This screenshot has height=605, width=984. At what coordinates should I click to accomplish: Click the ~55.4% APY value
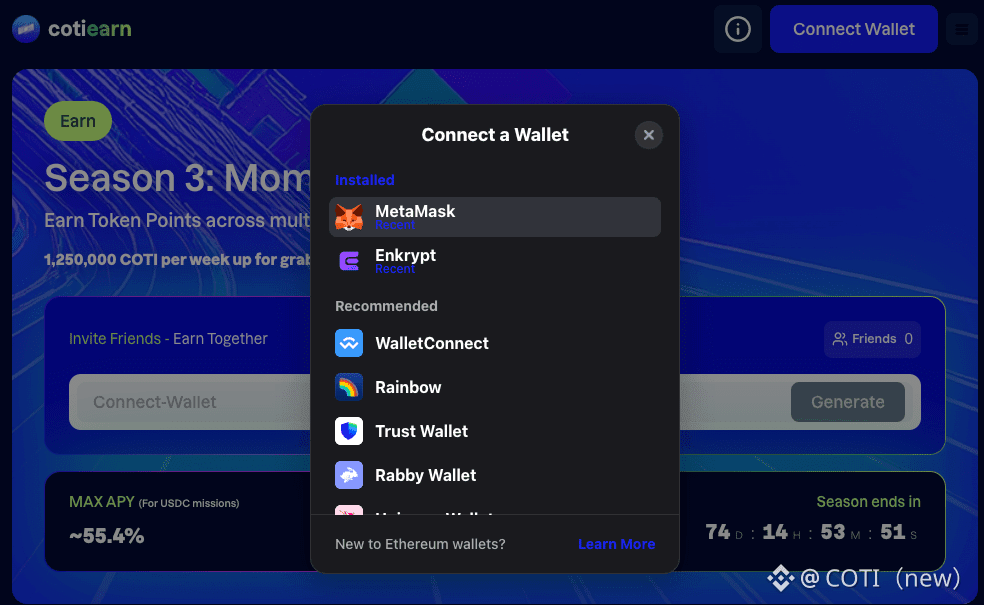[x=107, y=536]
